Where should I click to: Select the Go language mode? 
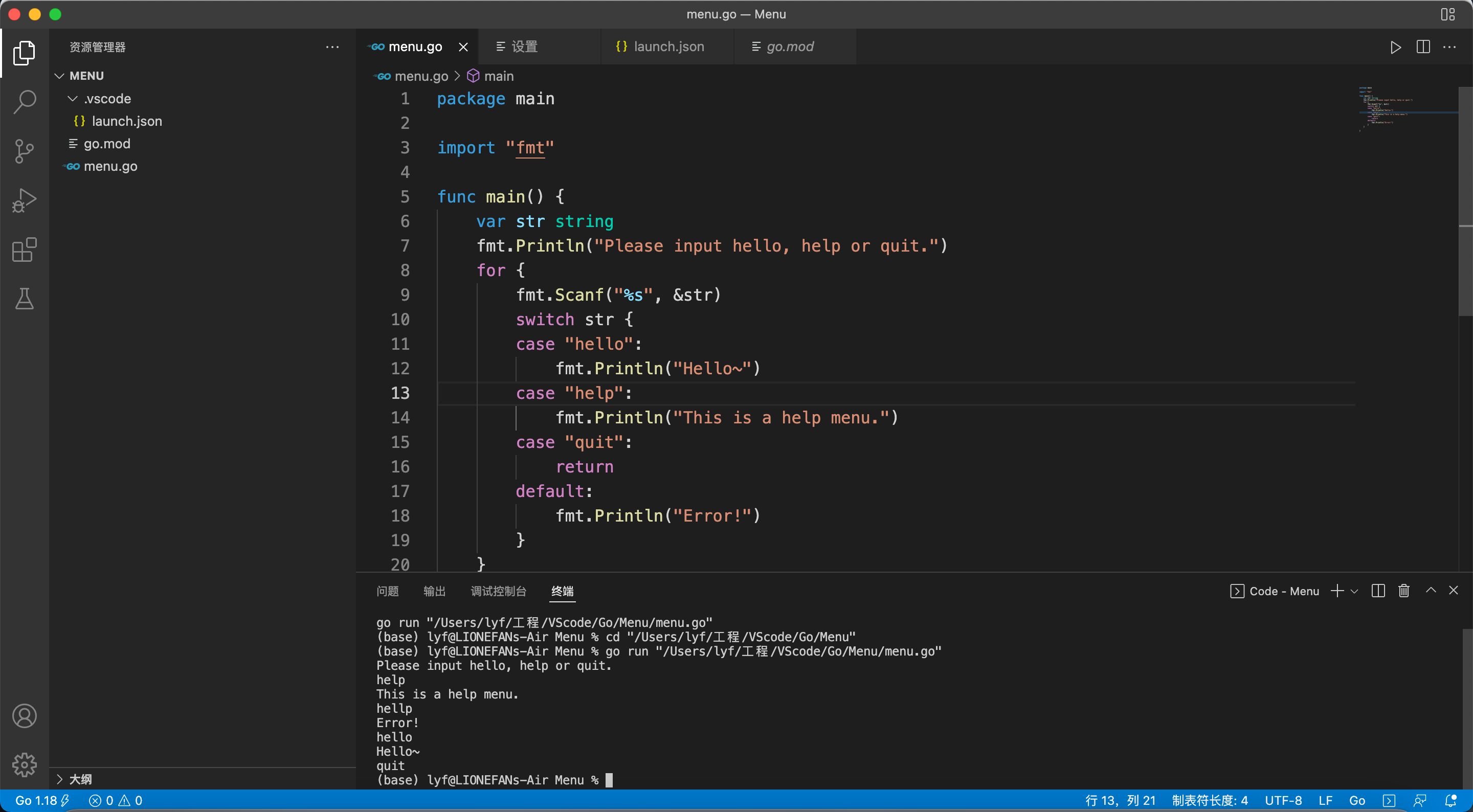[x=1357, y=801]
